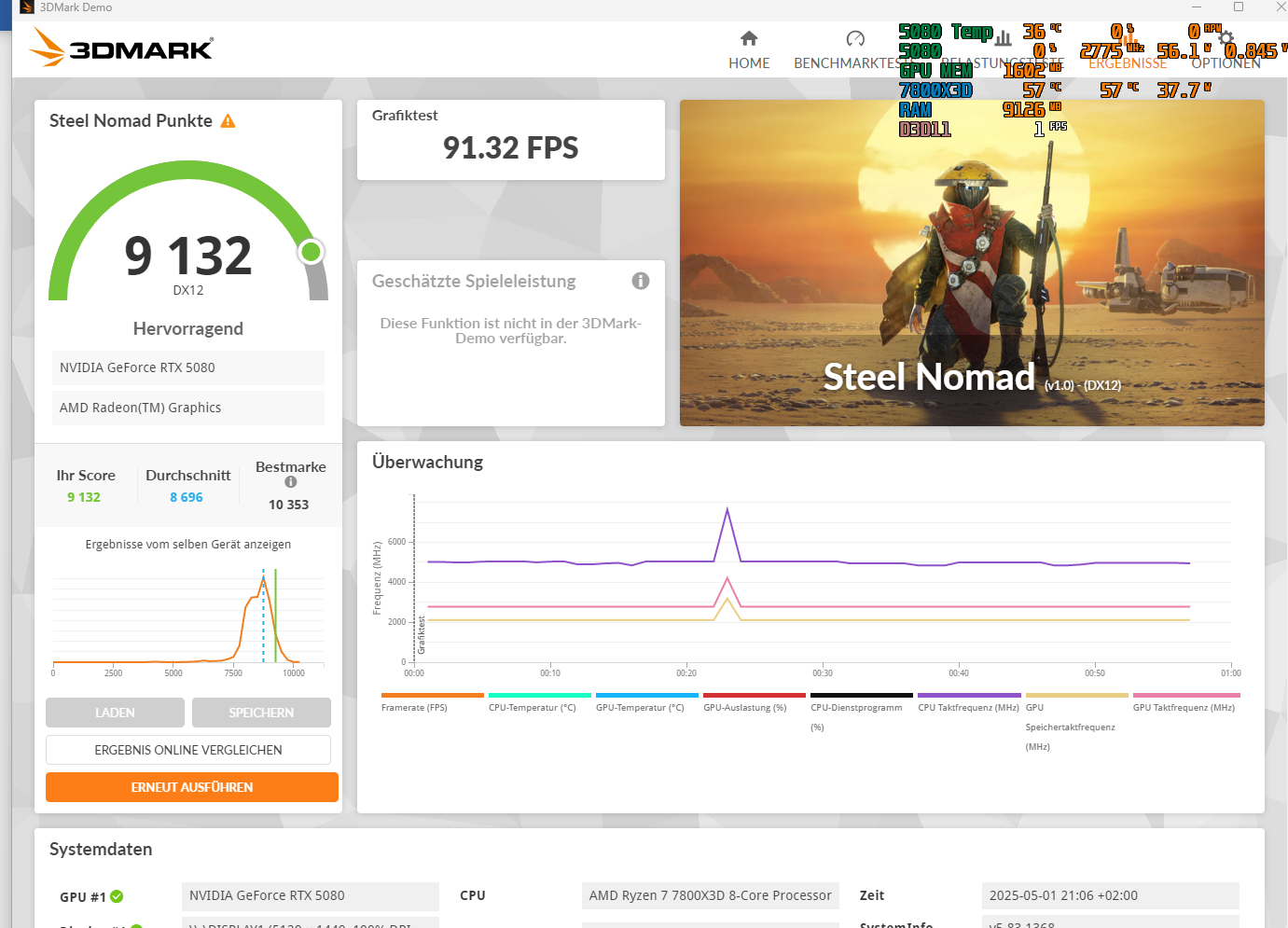
Task: Click the Zeit field 2025-05-01 21:06
Action: 1110,895
